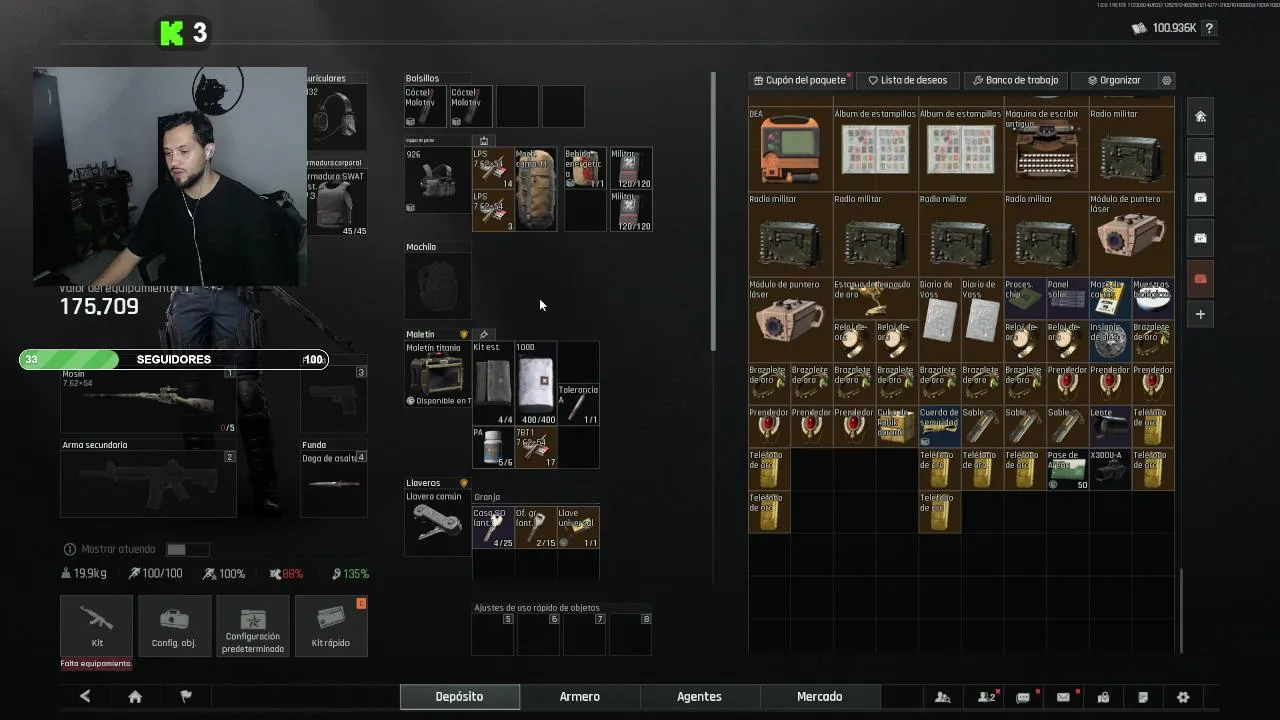Image resolution: width=1280 pixels, height=720 pixels.
Task: Select the Estatua de leopardo de oro
Action: (874, 298)
